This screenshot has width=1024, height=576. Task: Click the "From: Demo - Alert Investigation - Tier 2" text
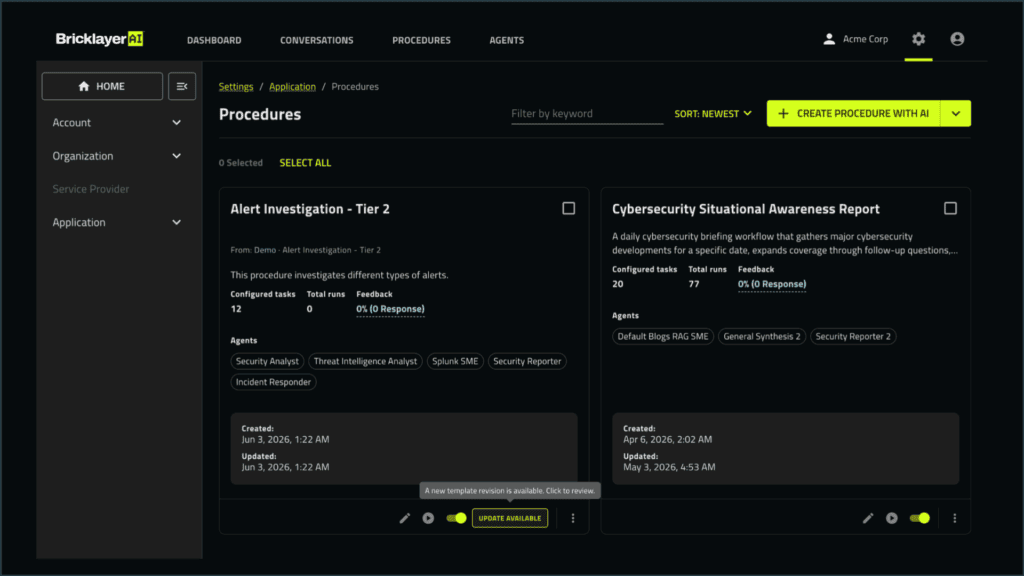click(x=306, y=250)
